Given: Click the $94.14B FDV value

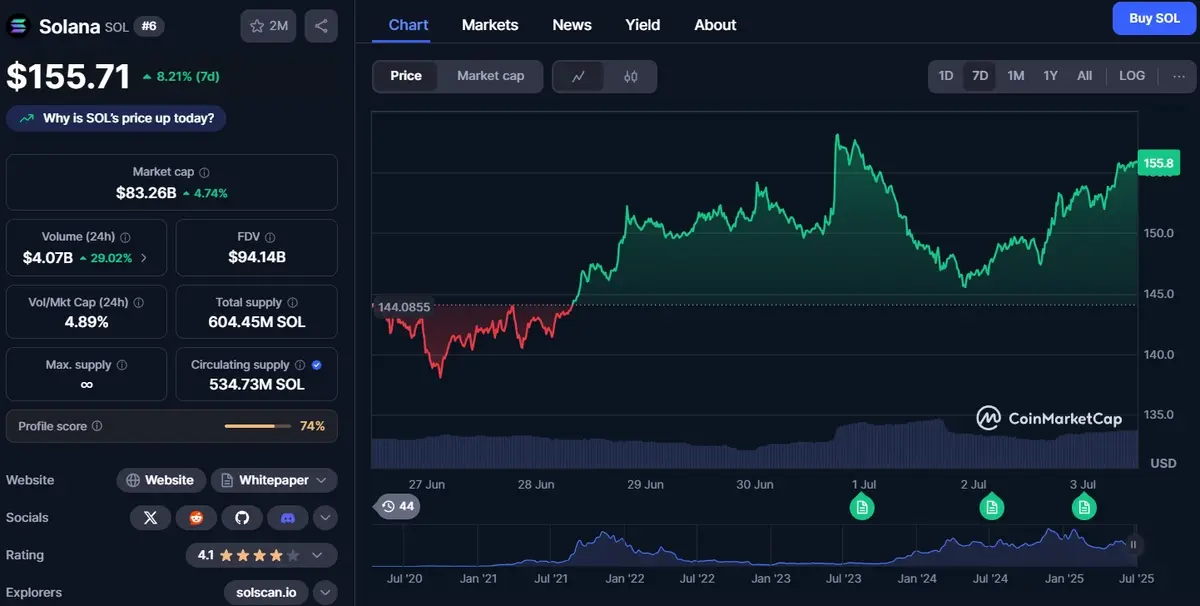Looking at the screenshot, I should coord(257,257).
